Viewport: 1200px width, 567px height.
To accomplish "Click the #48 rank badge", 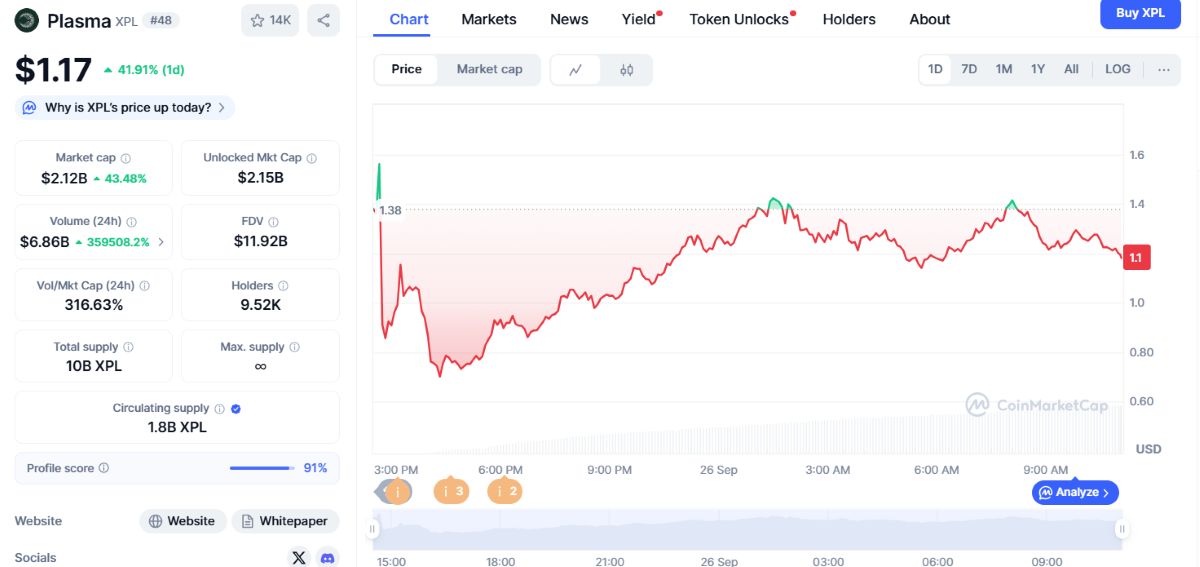I will (x=161, y=20).
